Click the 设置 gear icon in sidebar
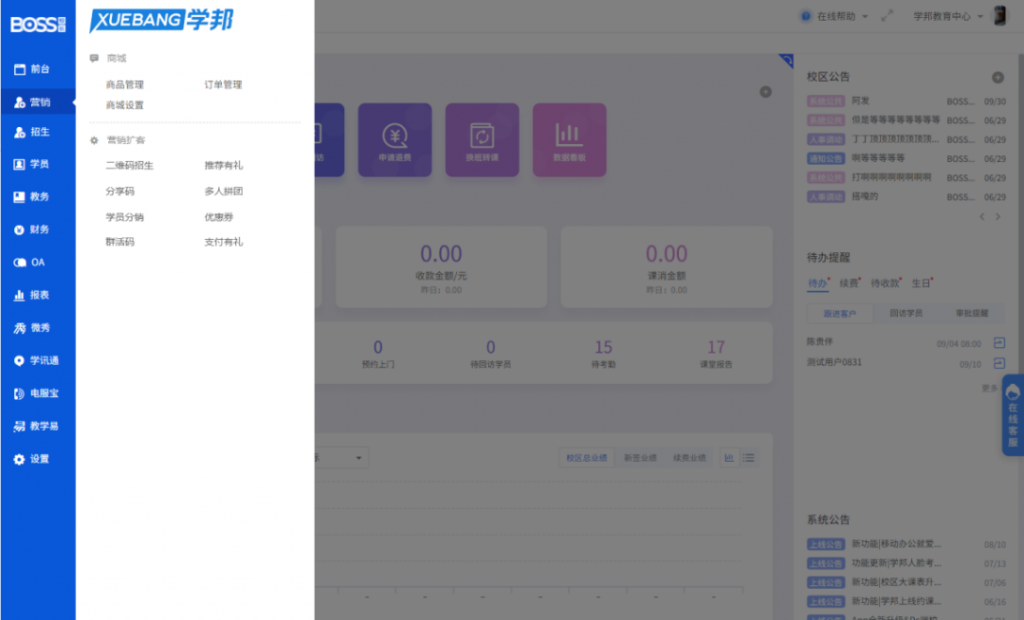This screenshot has width=1024, height=620. click(x=19, y=459)
